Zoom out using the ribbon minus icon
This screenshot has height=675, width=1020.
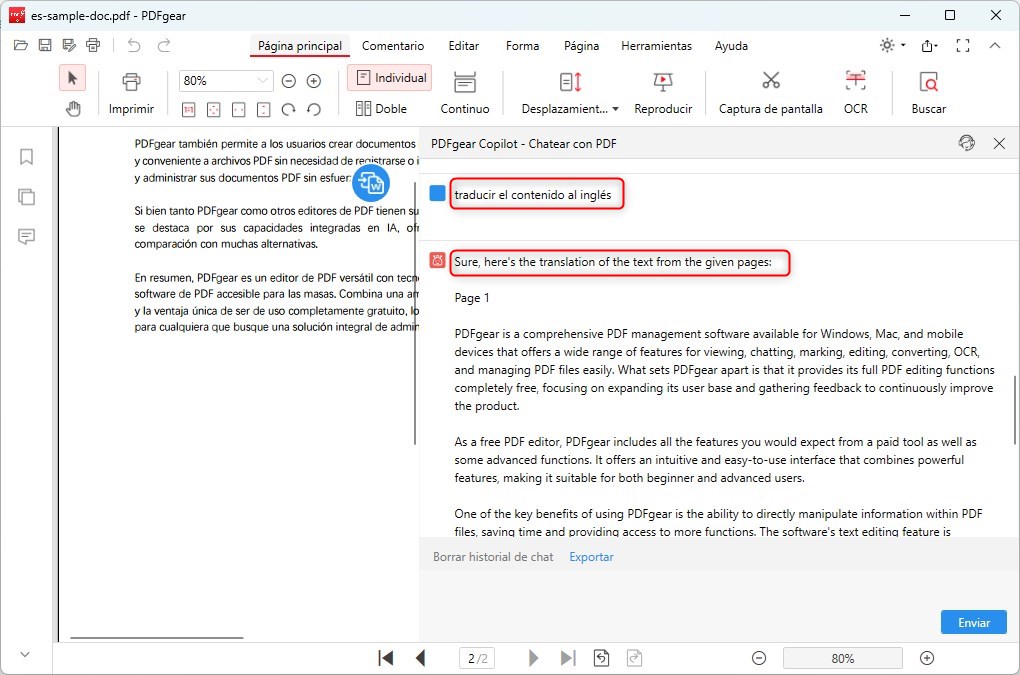(289, 81)
